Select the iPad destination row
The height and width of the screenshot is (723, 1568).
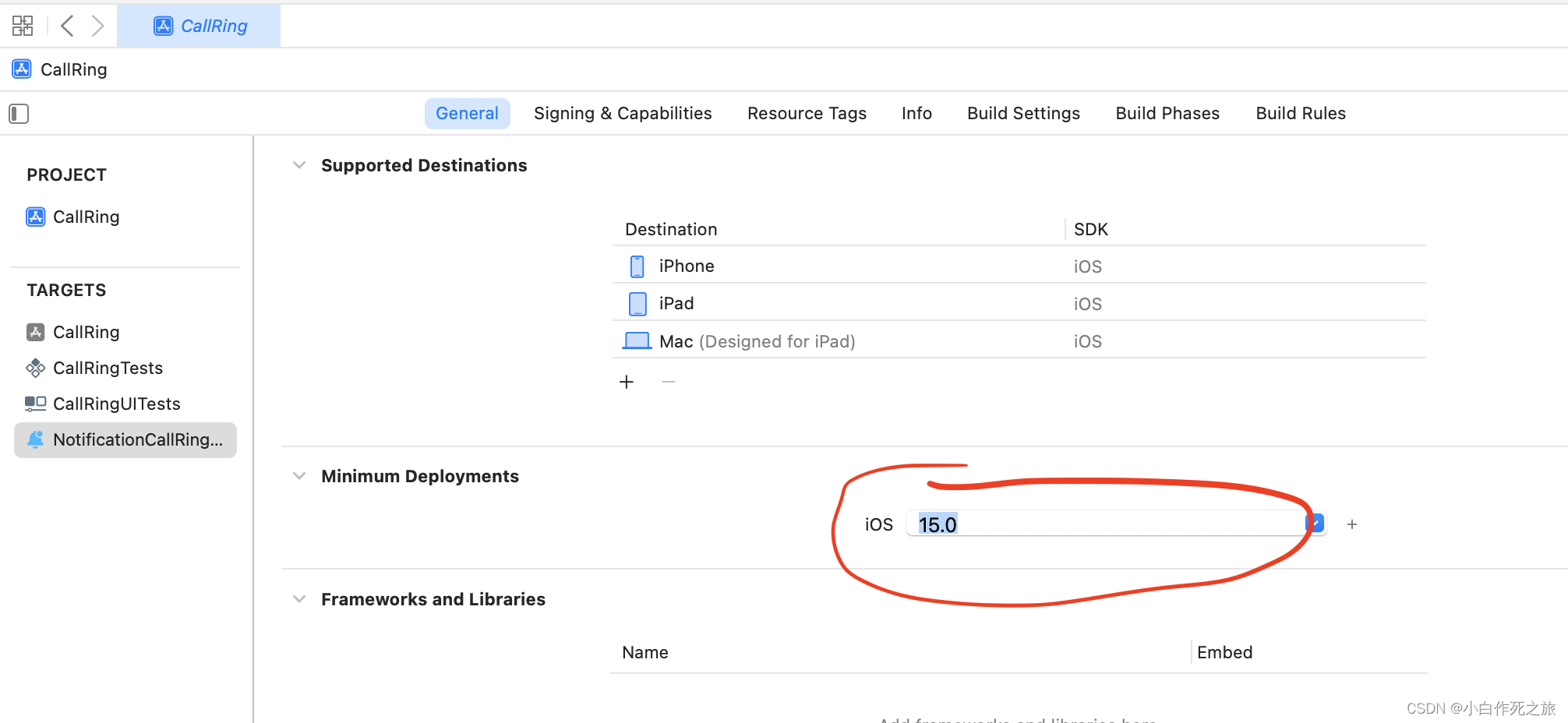coord(1019,303)
